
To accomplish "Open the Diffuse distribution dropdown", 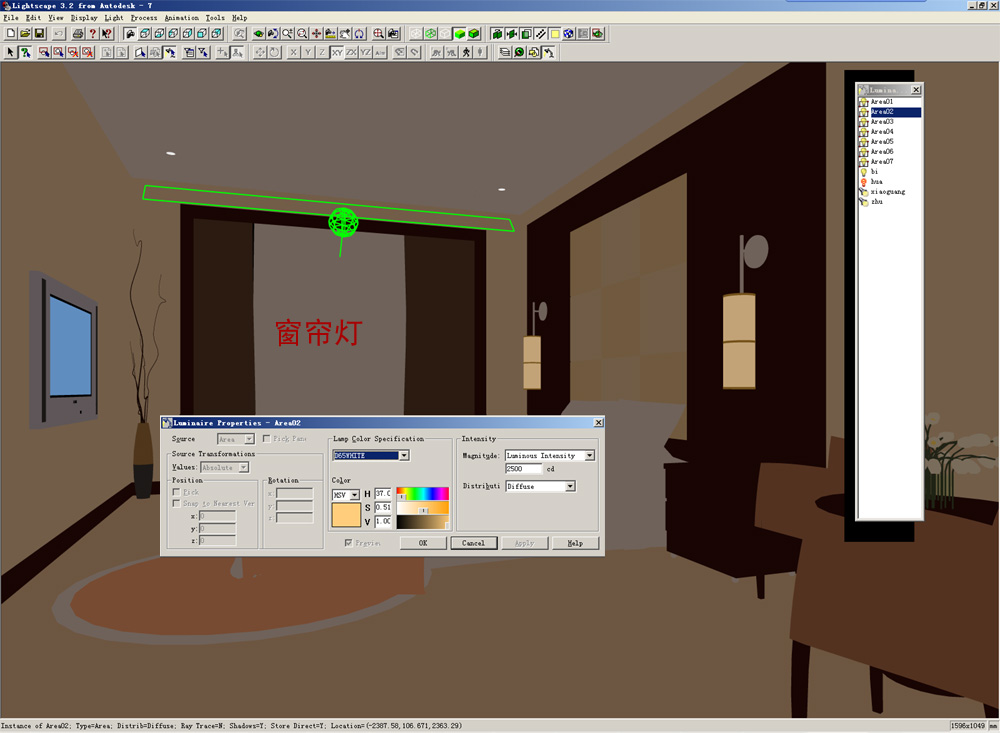I will pyautogui.click(x=570, y=487).
